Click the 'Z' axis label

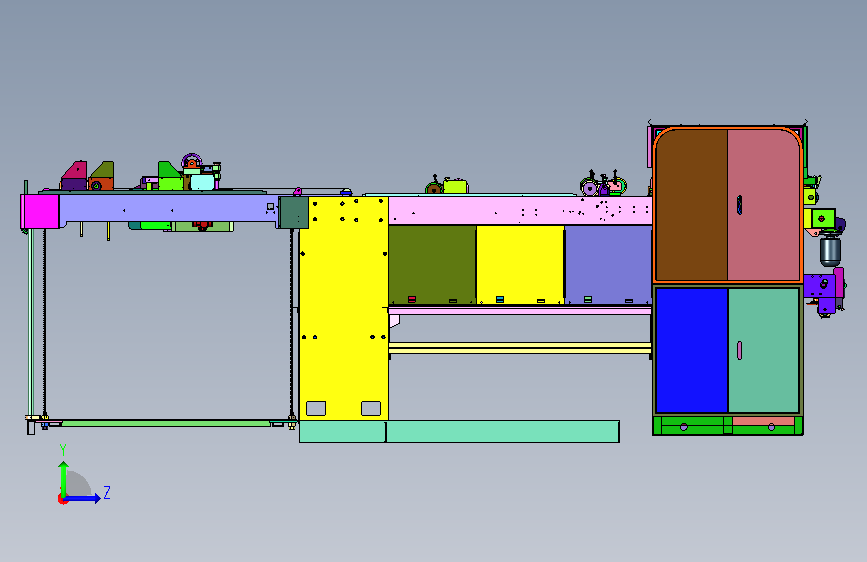(107, 492)
